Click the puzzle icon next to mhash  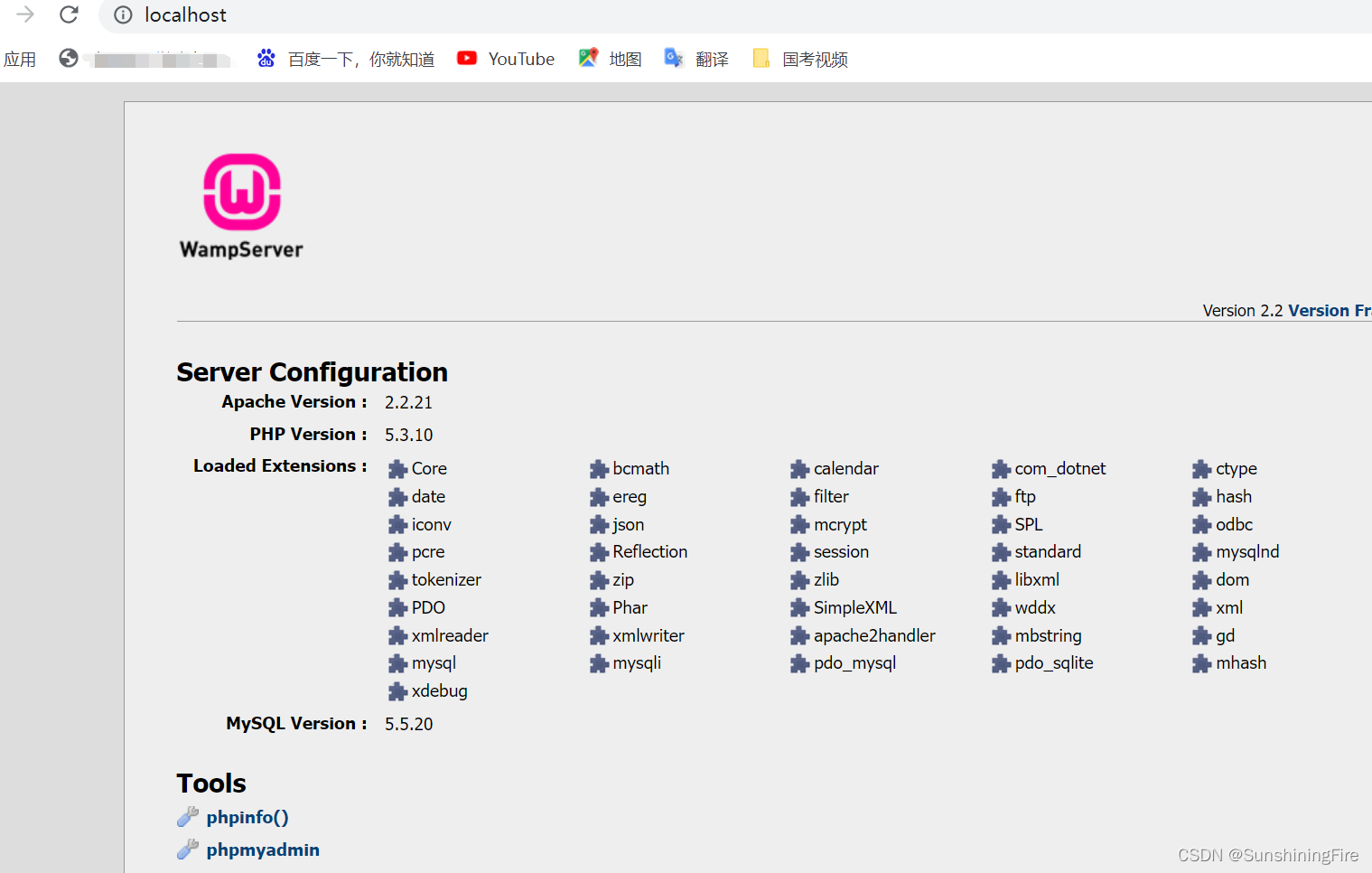1201,663
